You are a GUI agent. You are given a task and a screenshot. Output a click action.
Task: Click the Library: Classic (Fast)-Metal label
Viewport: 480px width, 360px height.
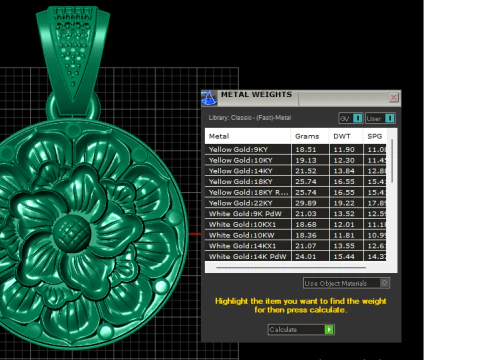click(x=250, y=118)
